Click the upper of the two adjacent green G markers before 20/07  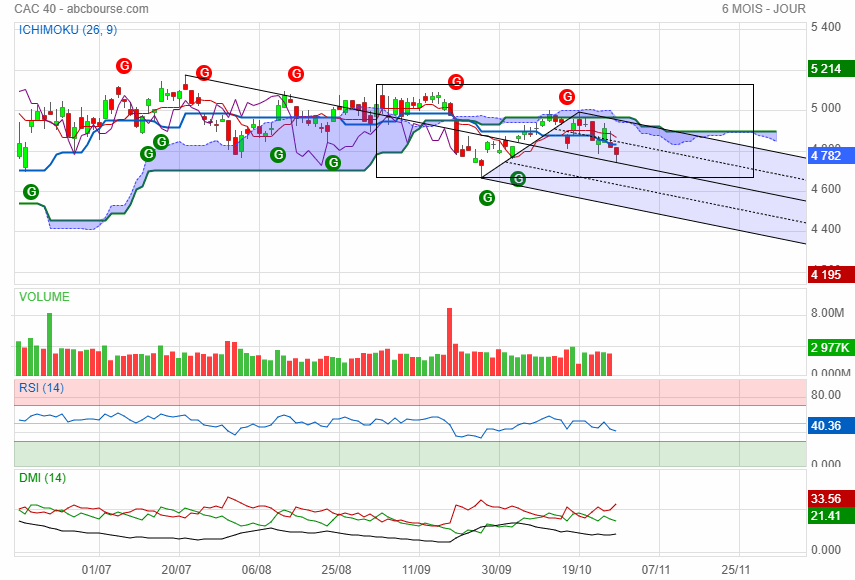point(161,142)
